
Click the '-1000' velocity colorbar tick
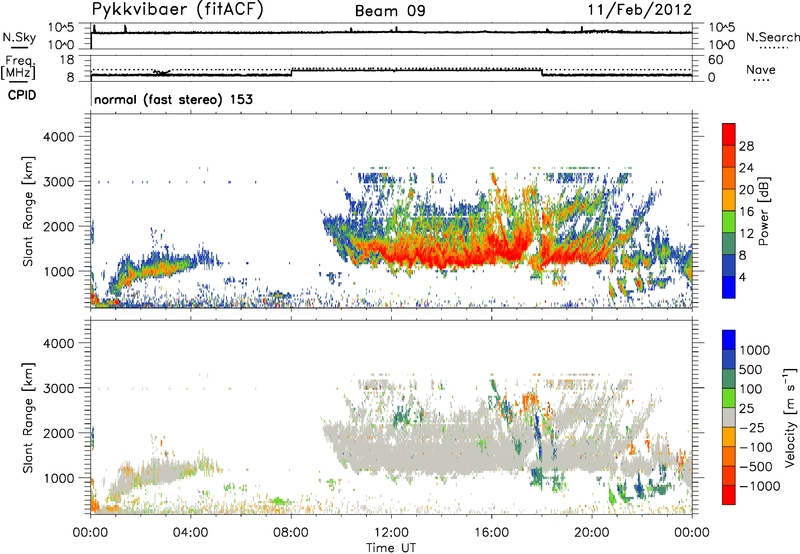click(x=759, y=486)
